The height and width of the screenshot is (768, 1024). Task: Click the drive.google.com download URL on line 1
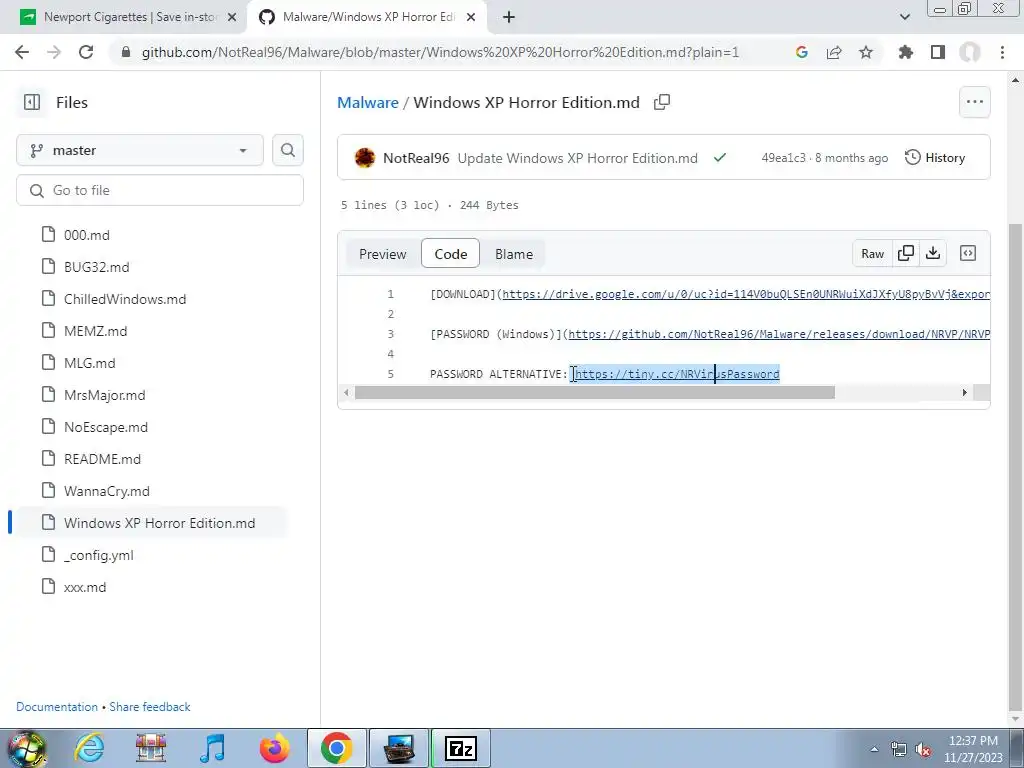746,294
